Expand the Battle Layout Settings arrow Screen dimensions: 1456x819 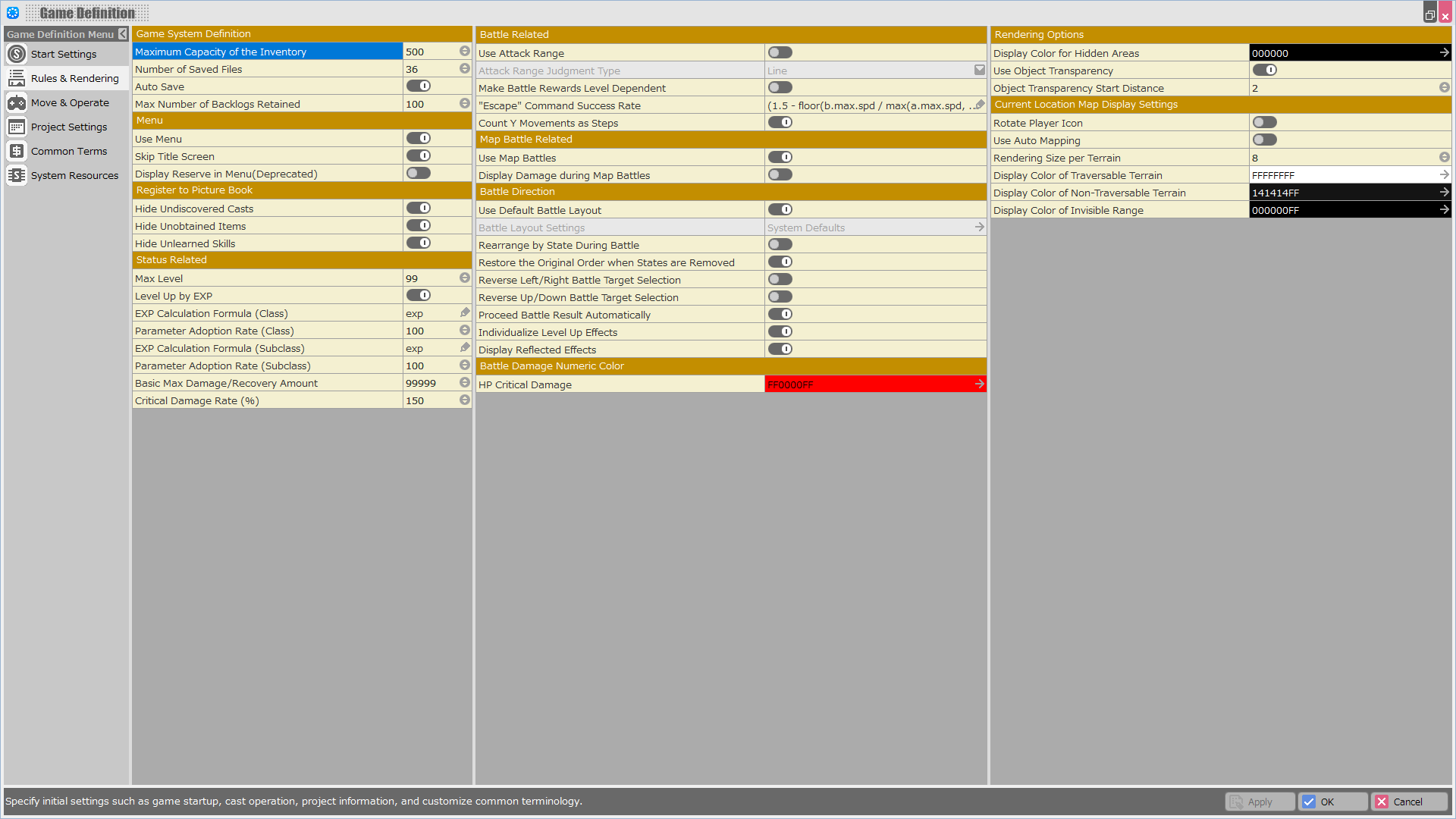pos(979,227)
